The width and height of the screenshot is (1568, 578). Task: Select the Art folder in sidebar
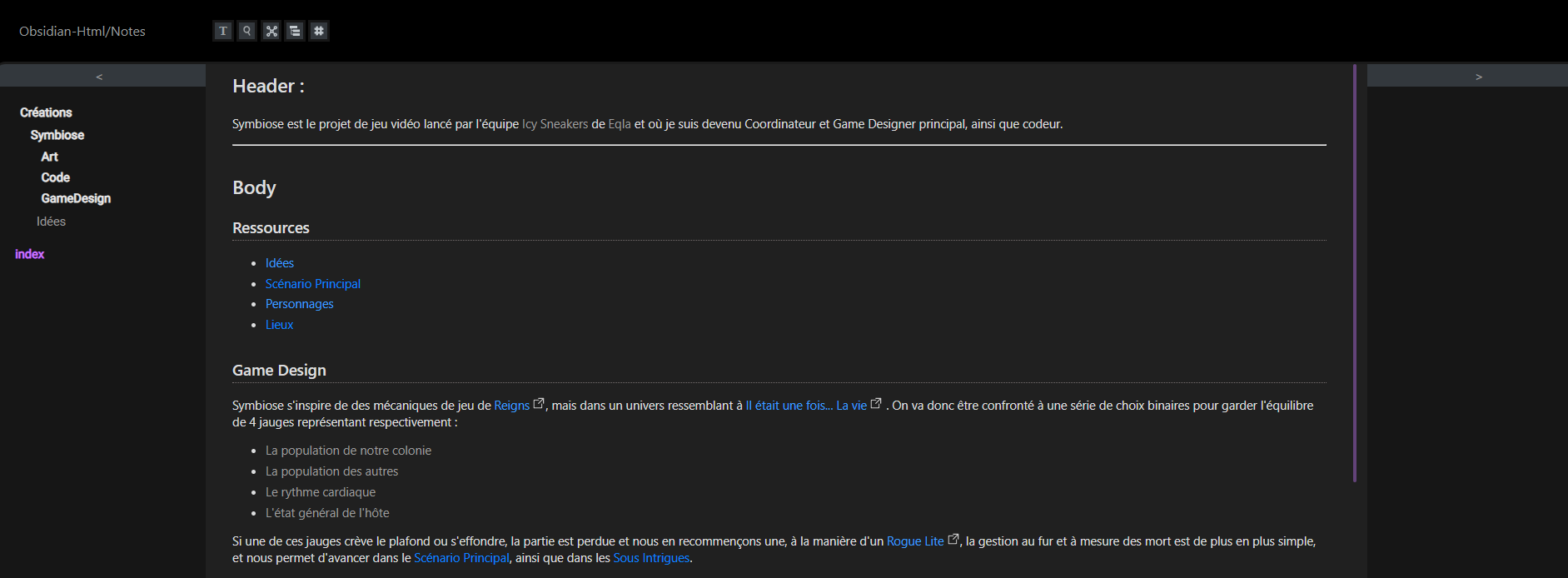50,157
